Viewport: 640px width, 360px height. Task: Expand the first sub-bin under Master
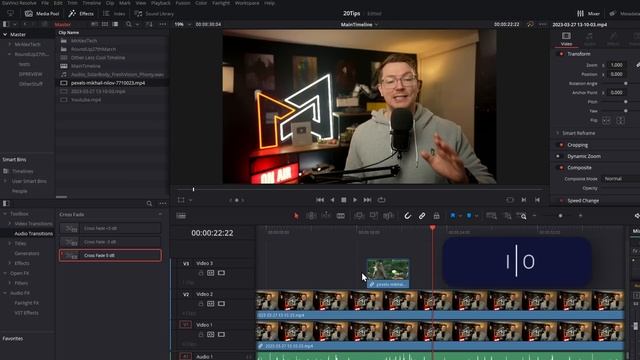(x=9, y=44)
